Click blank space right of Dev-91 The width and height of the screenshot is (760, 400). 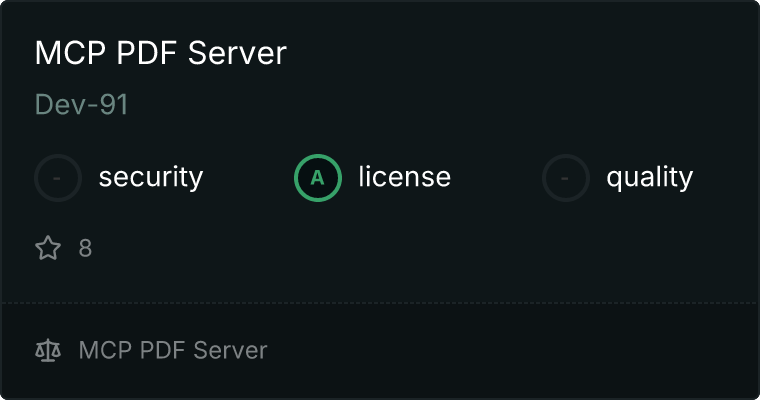point(400,105)
